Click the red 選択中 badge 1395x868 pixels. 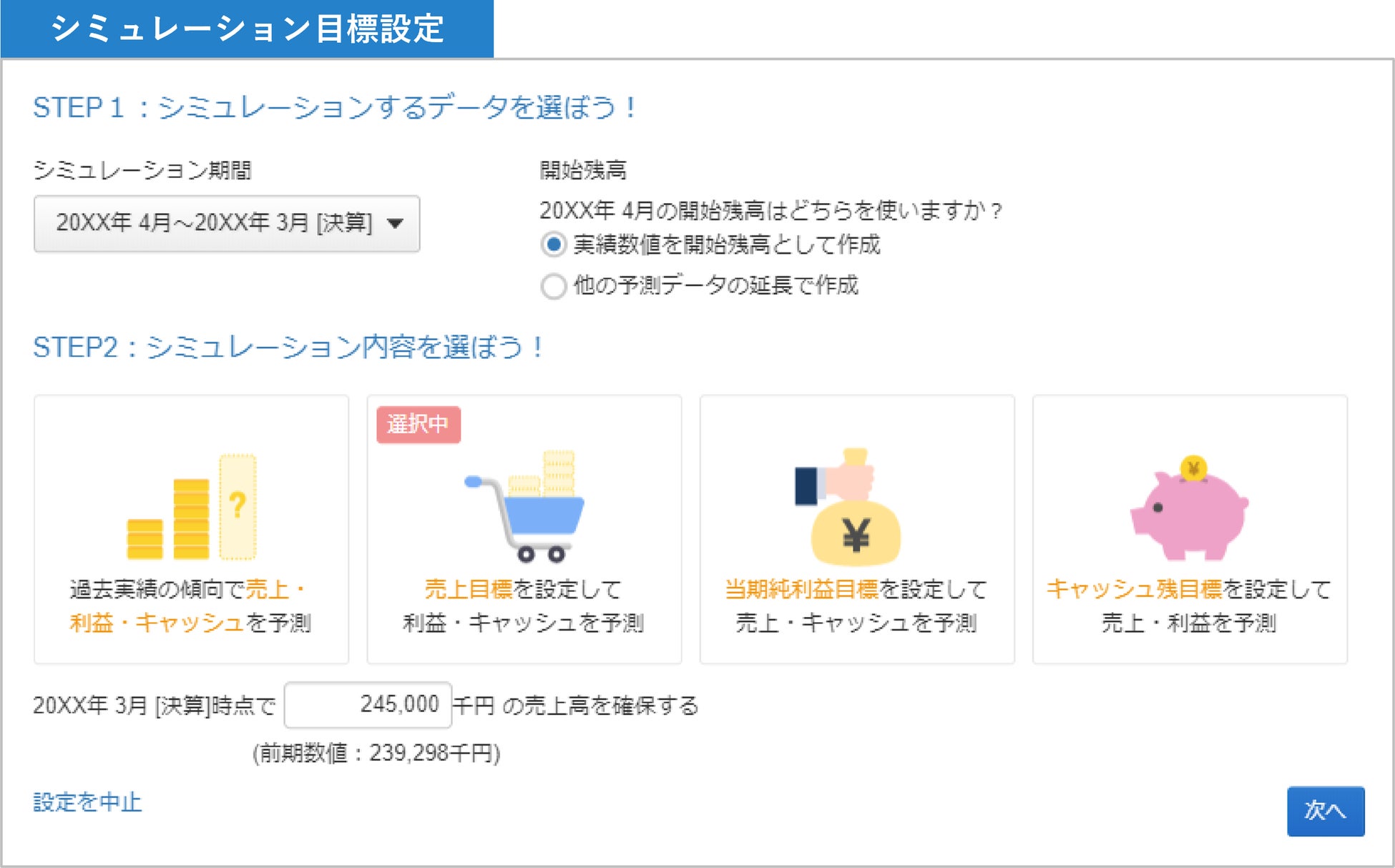click(x=418, y=425)
